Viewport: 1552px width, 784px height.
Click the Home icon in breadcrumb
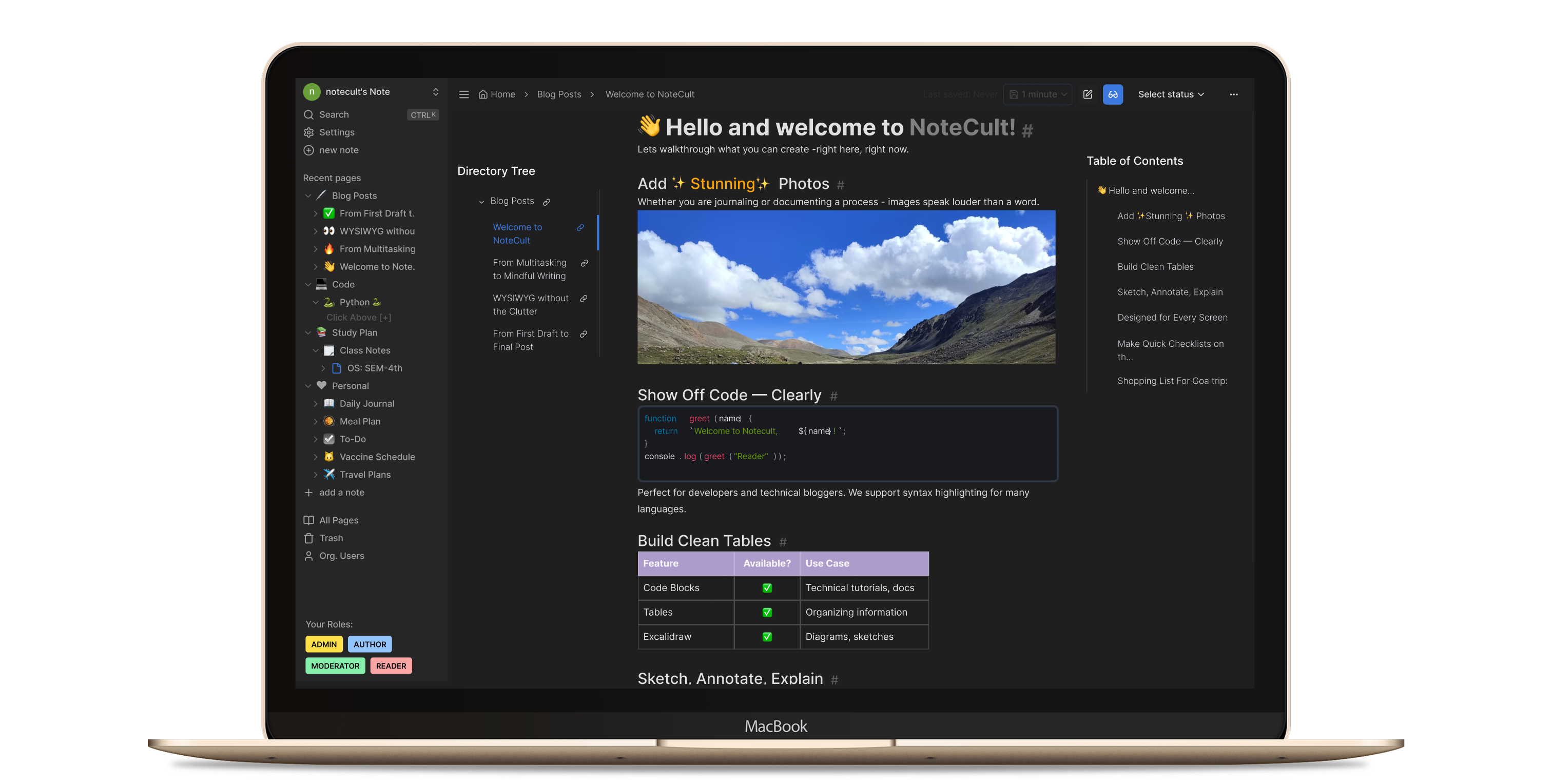point(482,94)
